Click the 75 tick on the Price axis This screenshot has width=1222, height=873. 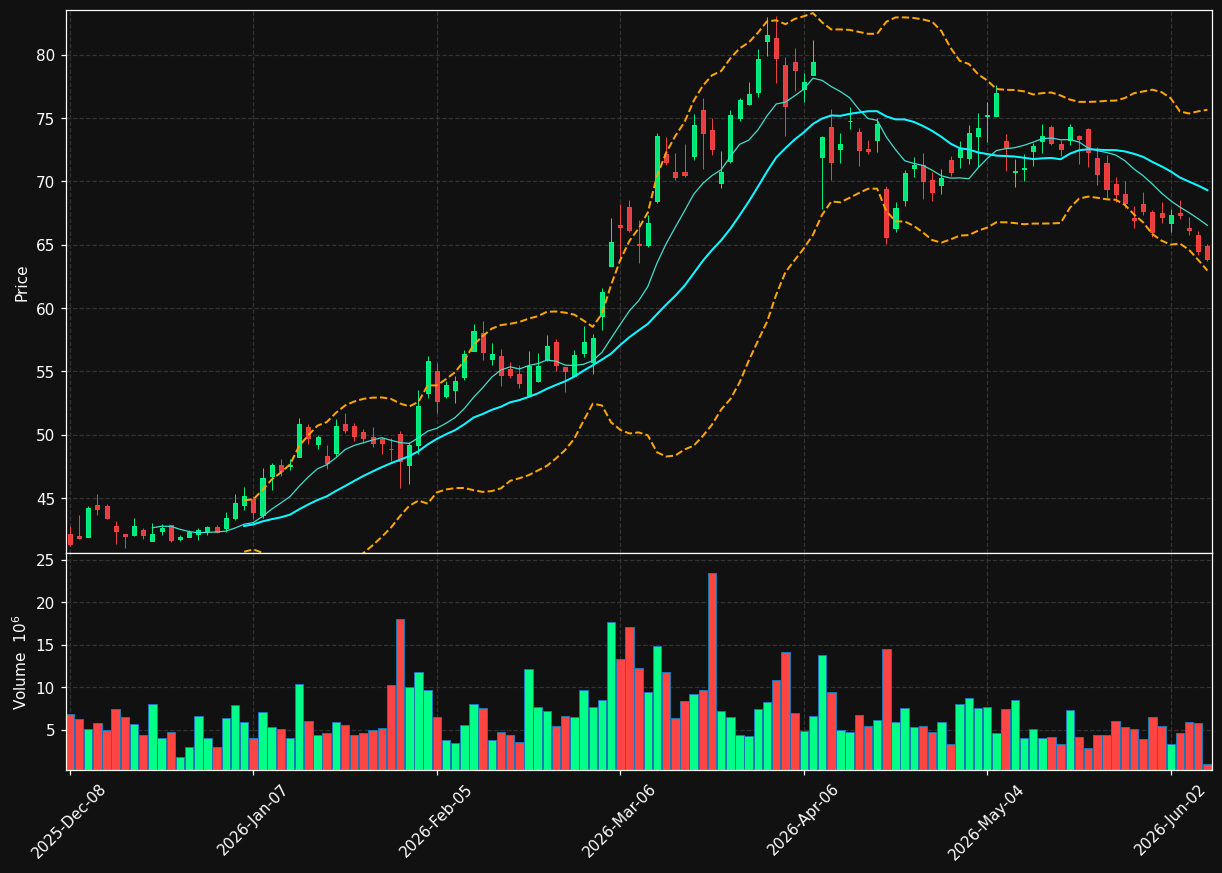[x=47, y=119]
